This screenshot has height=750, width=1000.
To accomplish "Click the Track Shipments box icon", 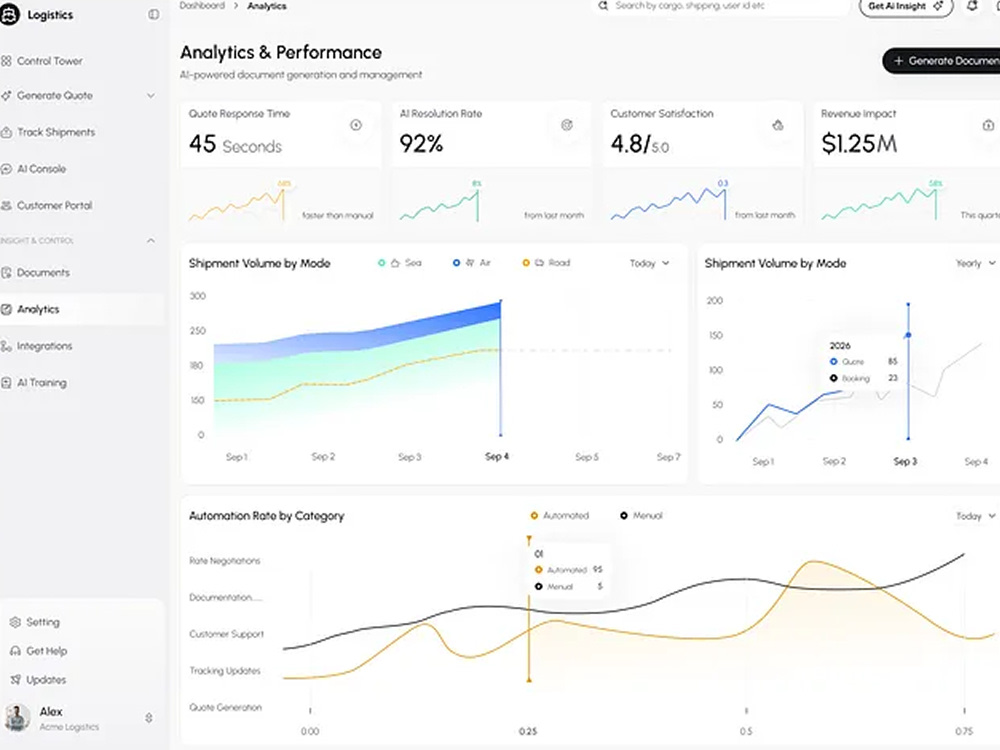I will point(6,132).
